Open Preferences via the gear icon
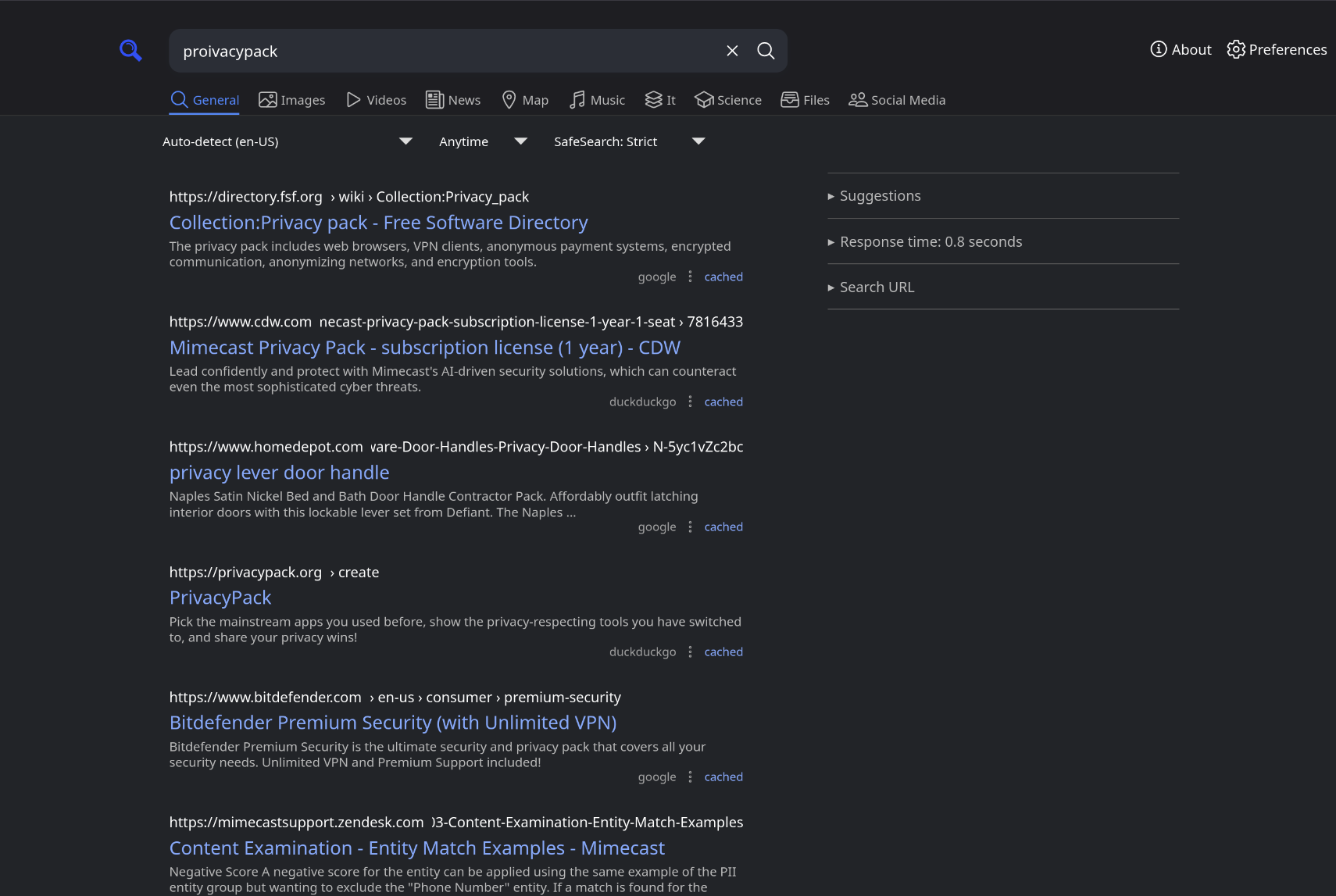 (1236, 49)
